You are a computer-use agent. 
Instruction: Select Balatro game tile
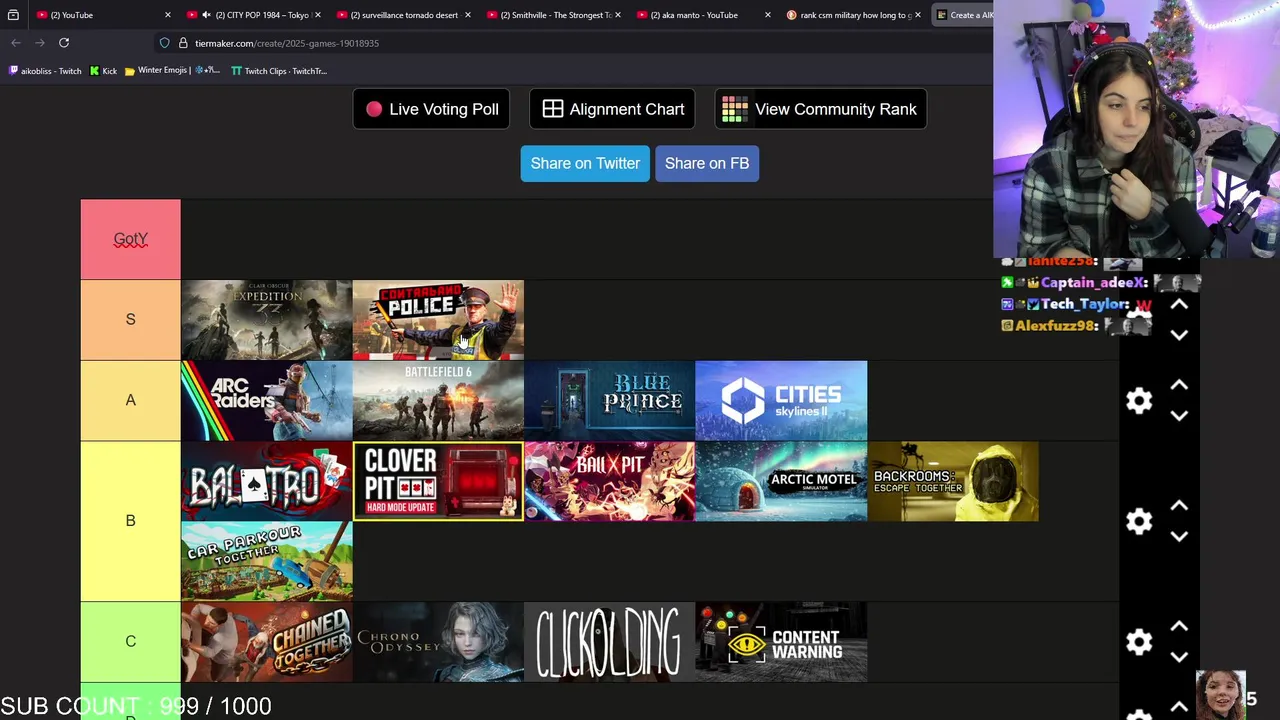(x=266, y=481)
